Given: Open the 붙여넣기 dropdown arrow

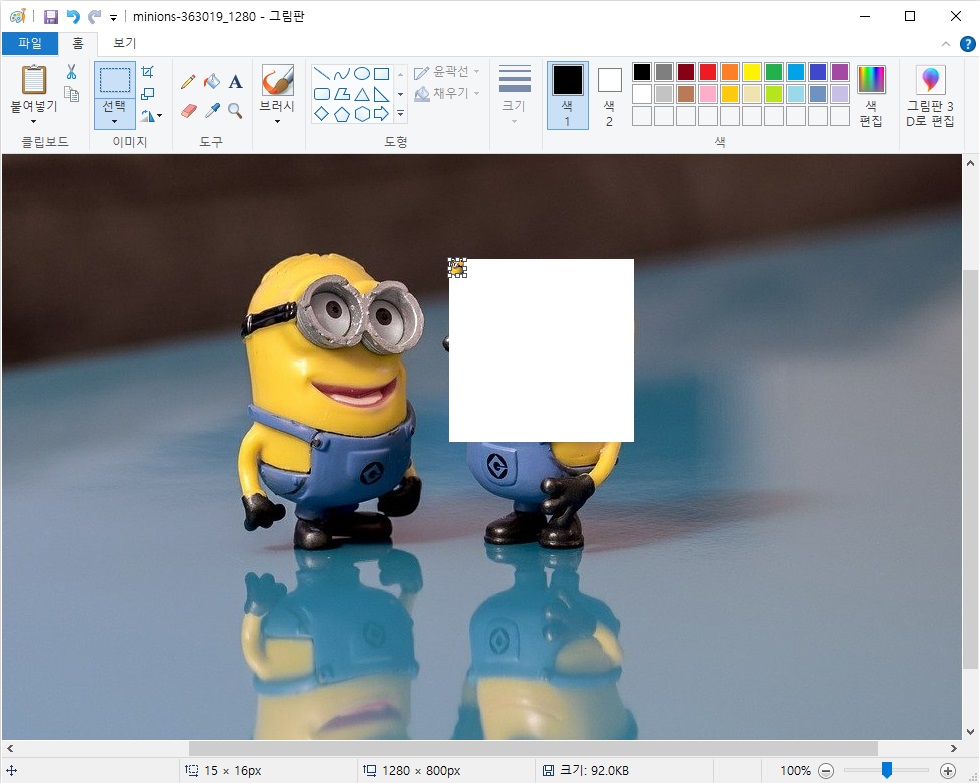Looking at the screenshot, I should (x=34, y=121).
